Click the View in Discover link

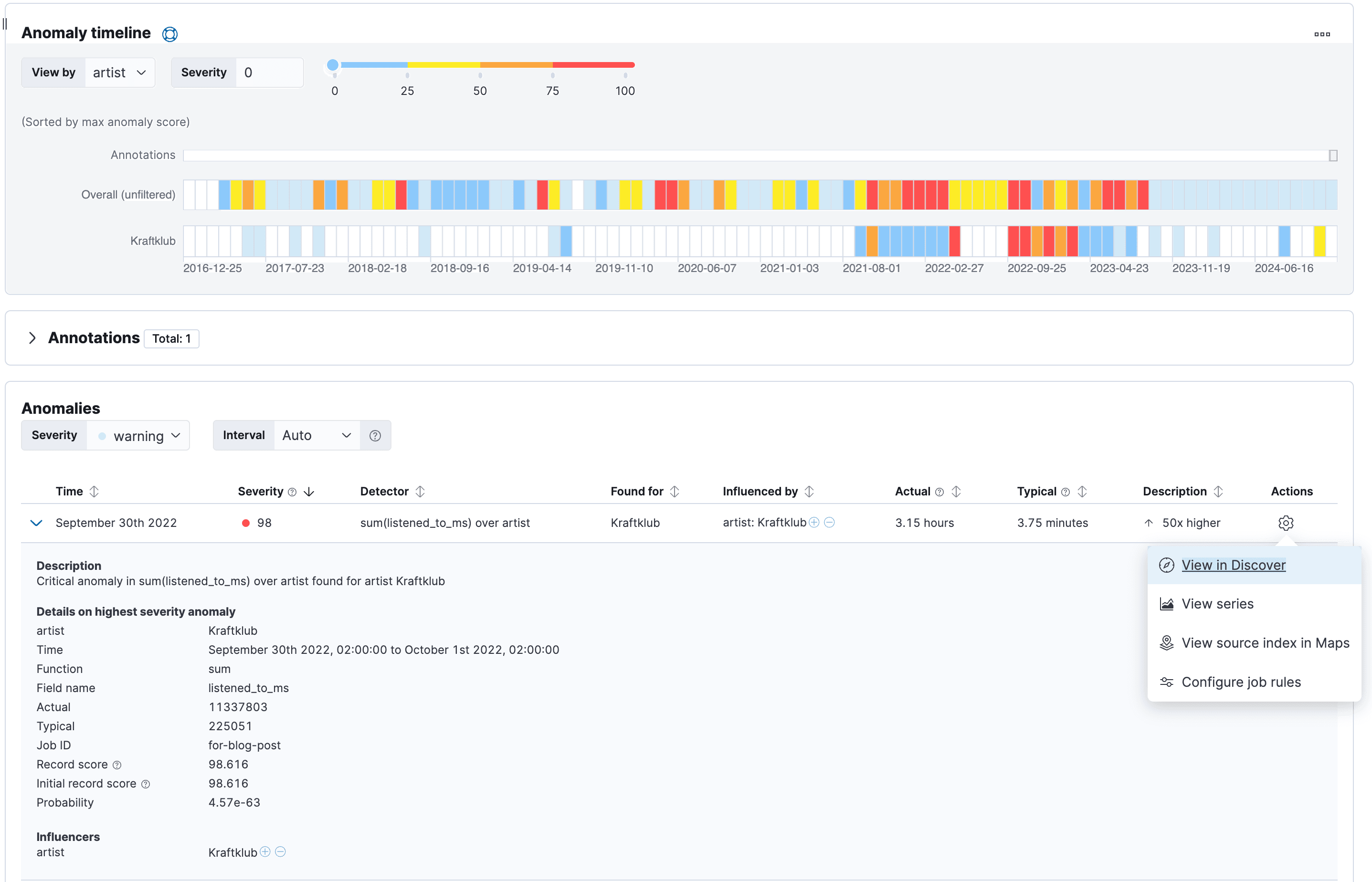click(x=1233, y=565)
